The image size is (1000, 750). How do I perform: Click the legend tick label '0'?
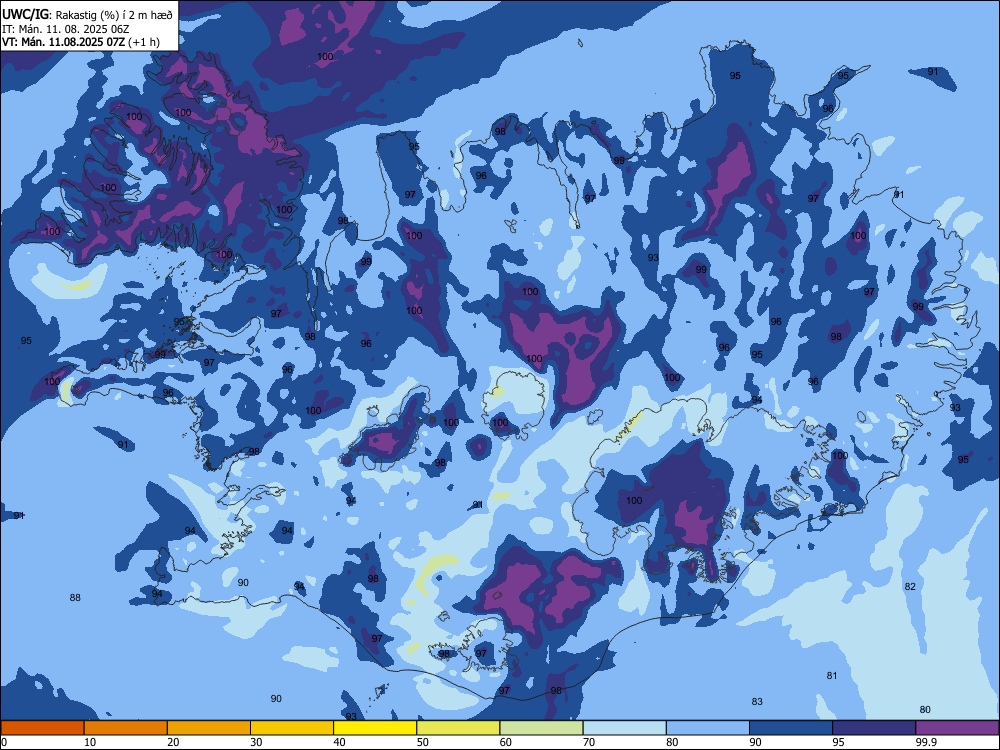4,742
